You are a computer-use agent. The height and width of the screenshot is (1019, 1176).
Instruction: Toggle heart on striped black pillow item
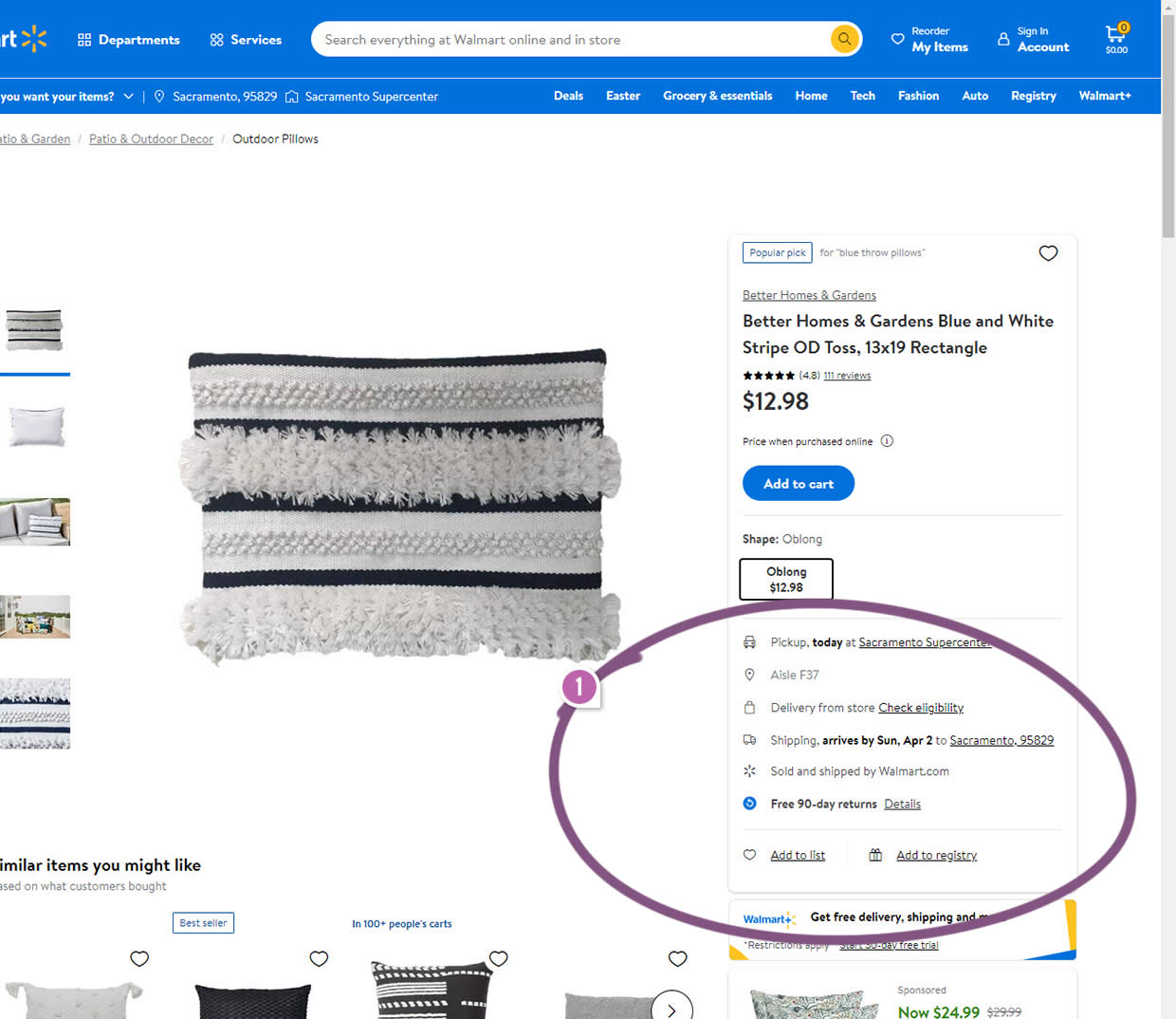(499, 959)
